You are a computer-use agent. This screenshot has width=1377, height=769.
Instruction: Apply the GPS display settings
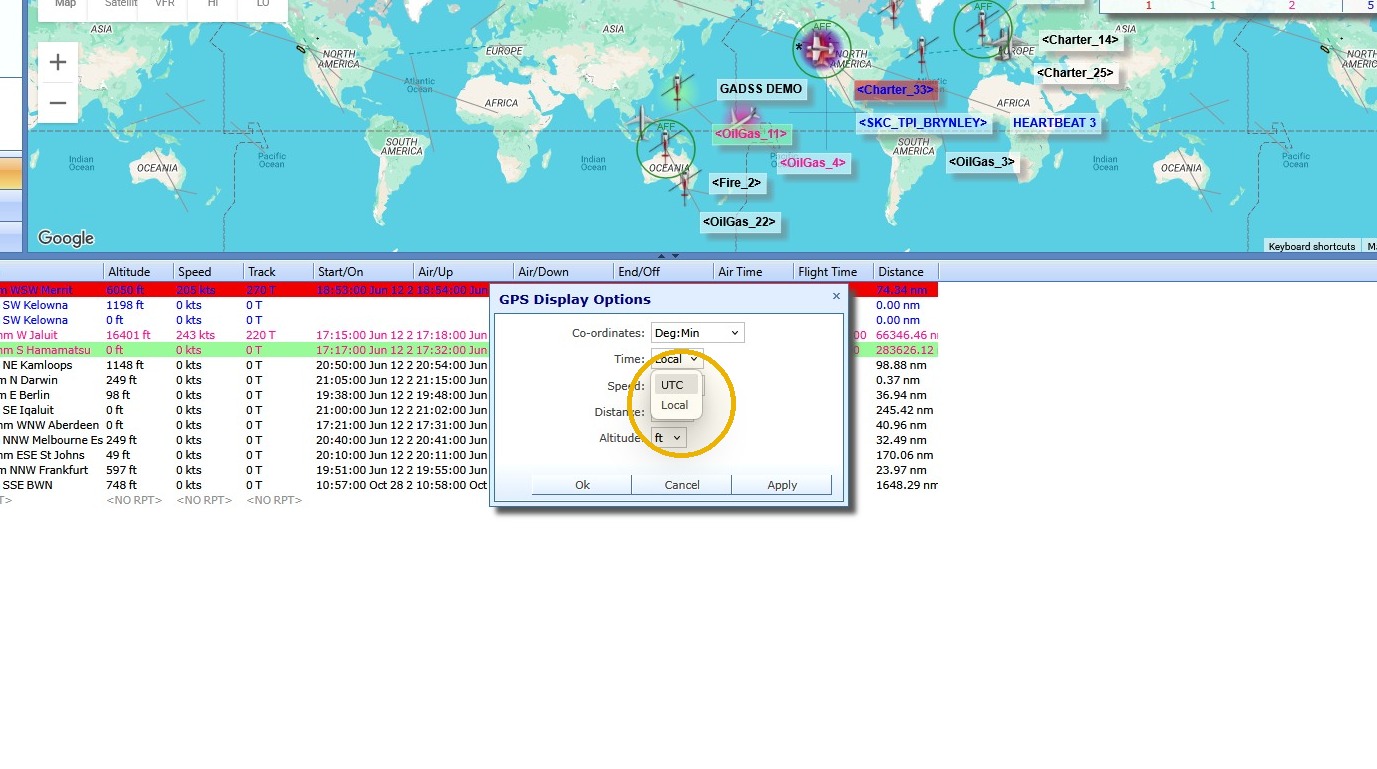782,485
